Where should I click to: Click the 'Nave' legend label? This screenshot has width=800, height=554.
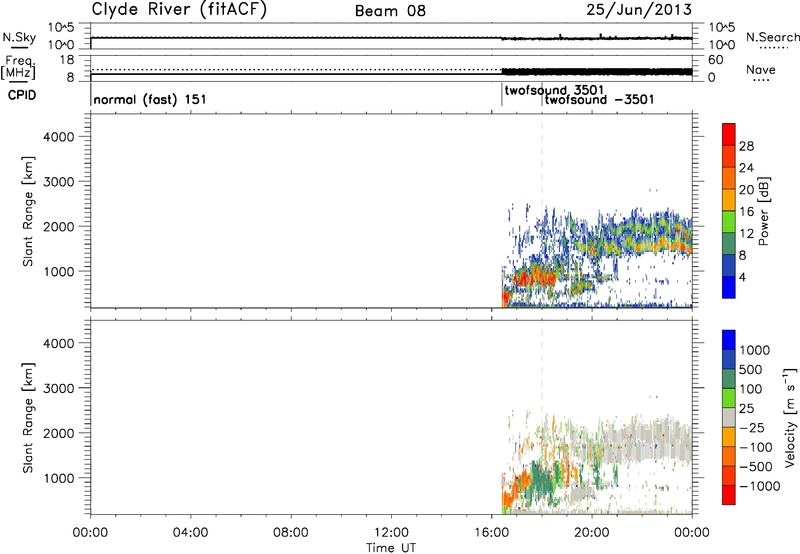point(761,69)
